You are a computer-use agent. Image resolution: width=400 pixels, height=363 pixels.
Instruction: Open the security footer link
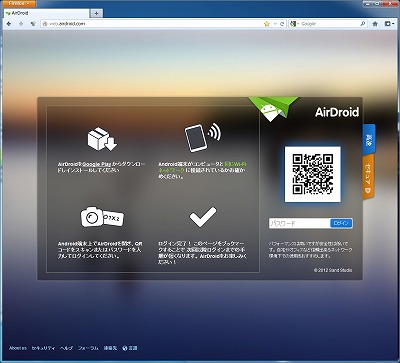[x=43, y=348]
